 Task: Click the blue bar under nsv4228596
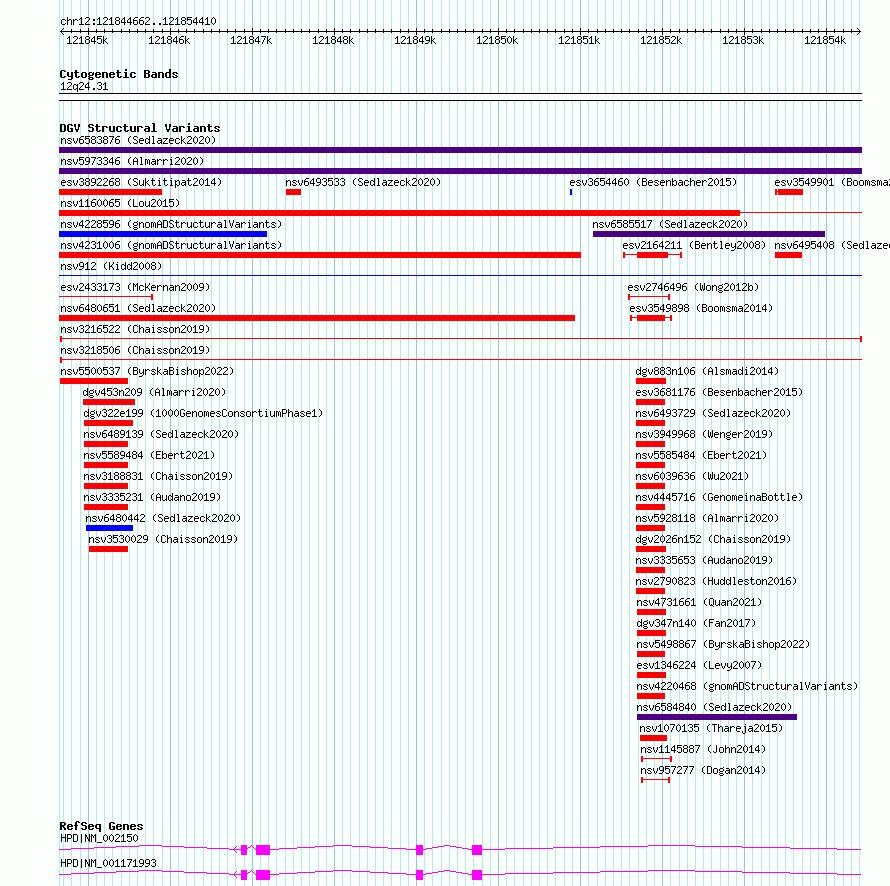tap(163, 234)
